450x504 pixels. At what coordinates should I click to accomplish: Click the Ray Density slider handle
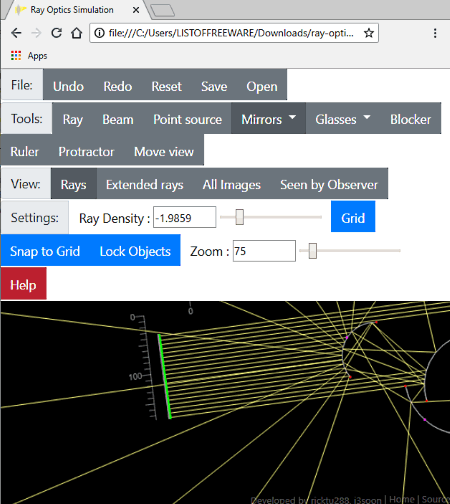[x=239, y=217]
